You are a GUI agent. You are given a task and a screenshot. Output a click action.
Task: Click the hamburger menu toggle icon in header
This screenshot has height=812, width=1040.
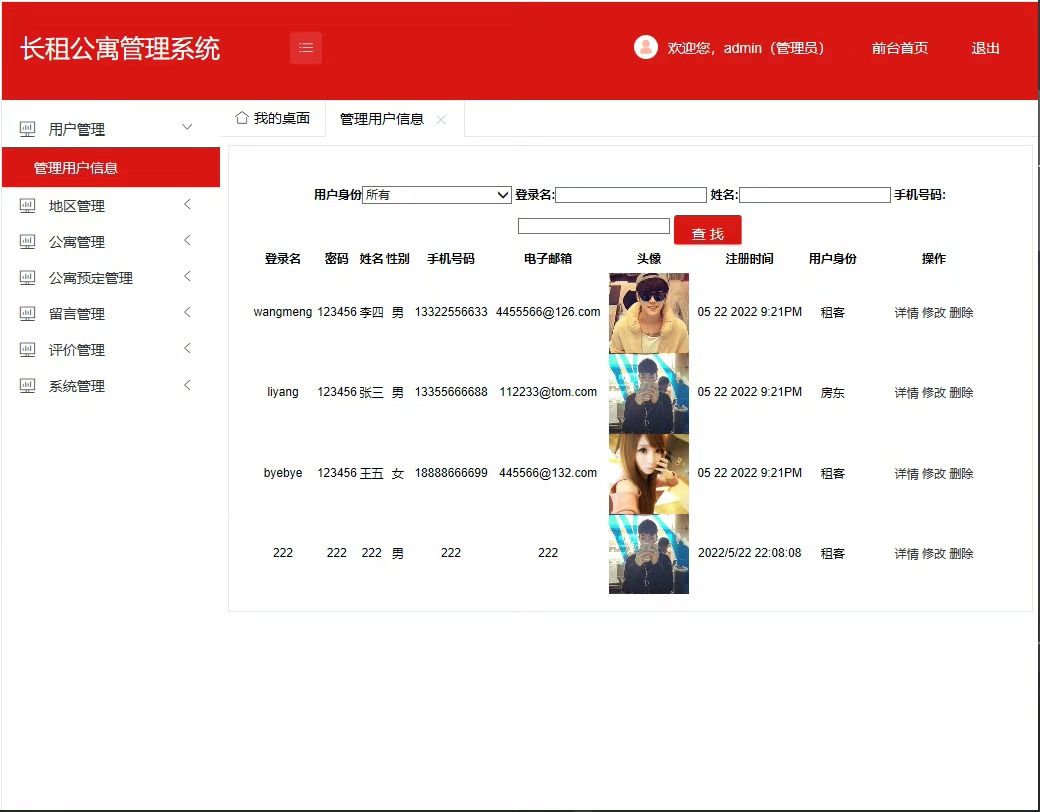(306, 48)
